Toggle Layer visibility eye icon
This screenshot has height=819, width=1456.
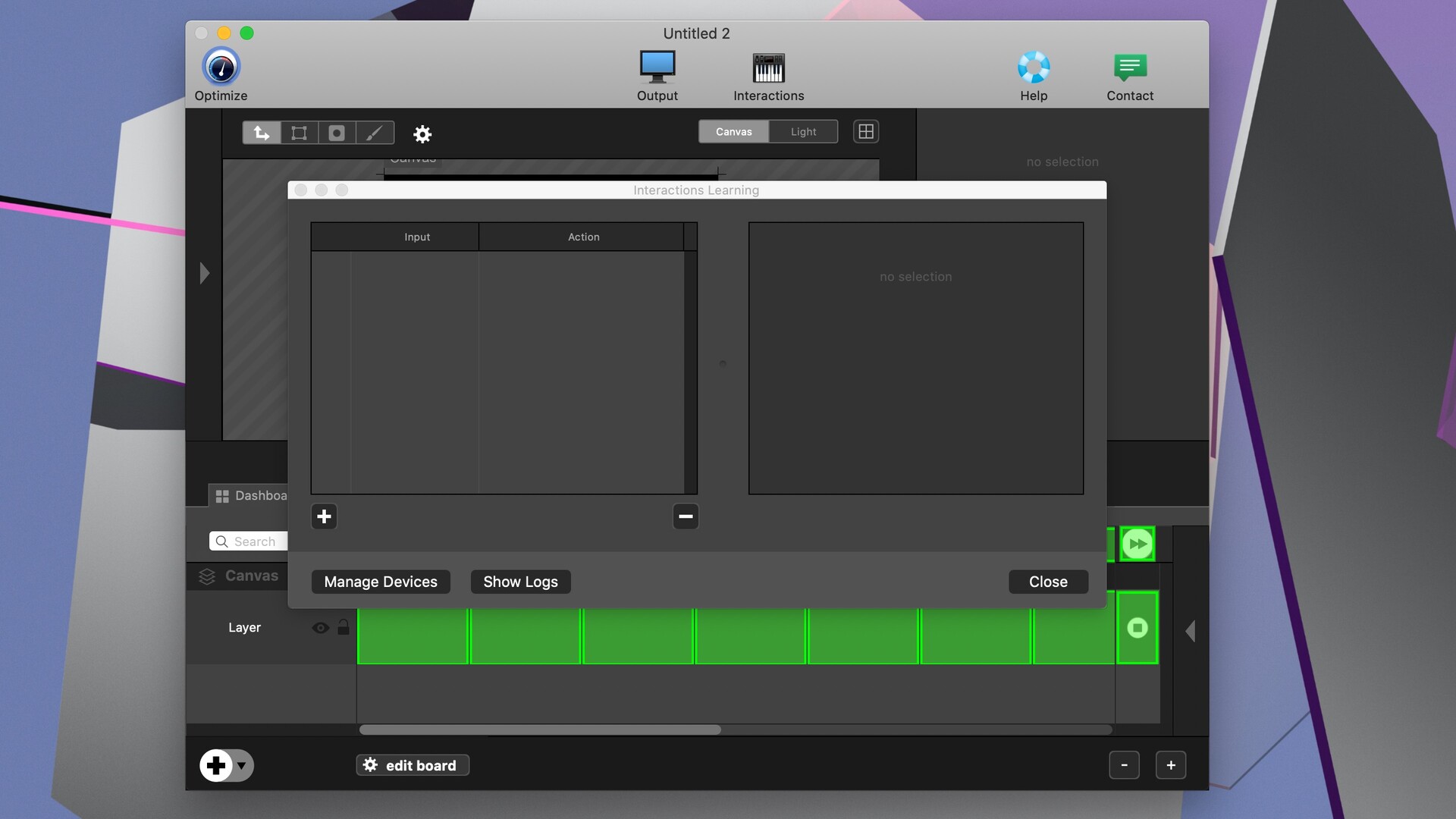(320, 628)
